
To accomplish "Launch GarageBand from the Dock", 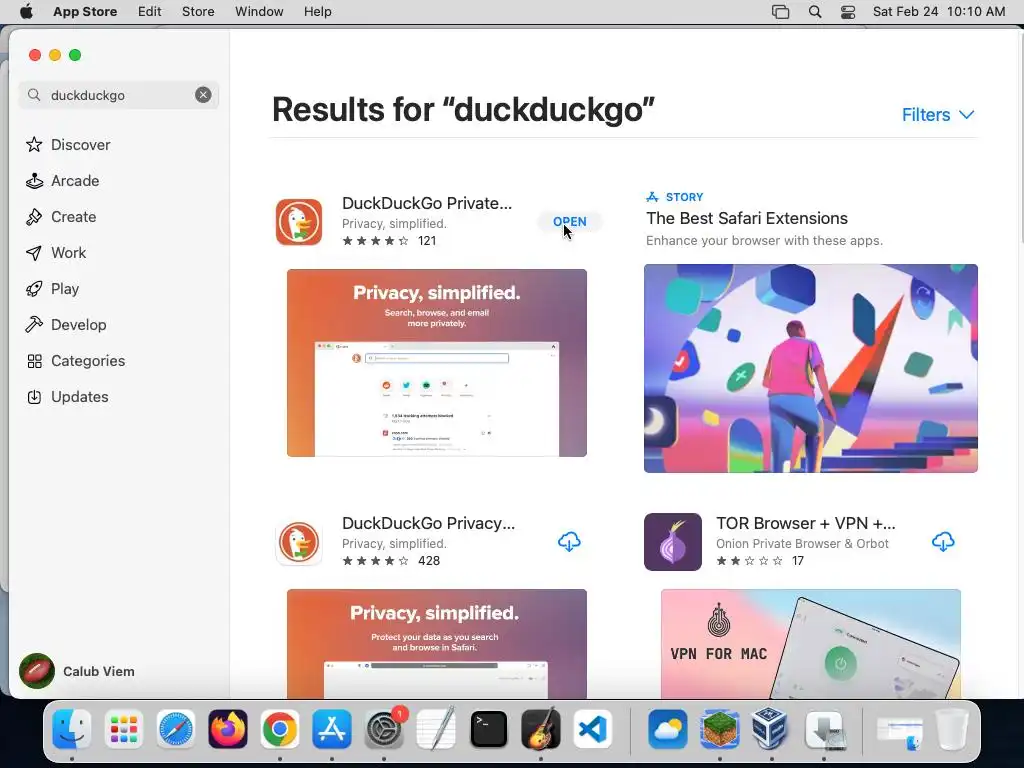I will click(541, 729).
